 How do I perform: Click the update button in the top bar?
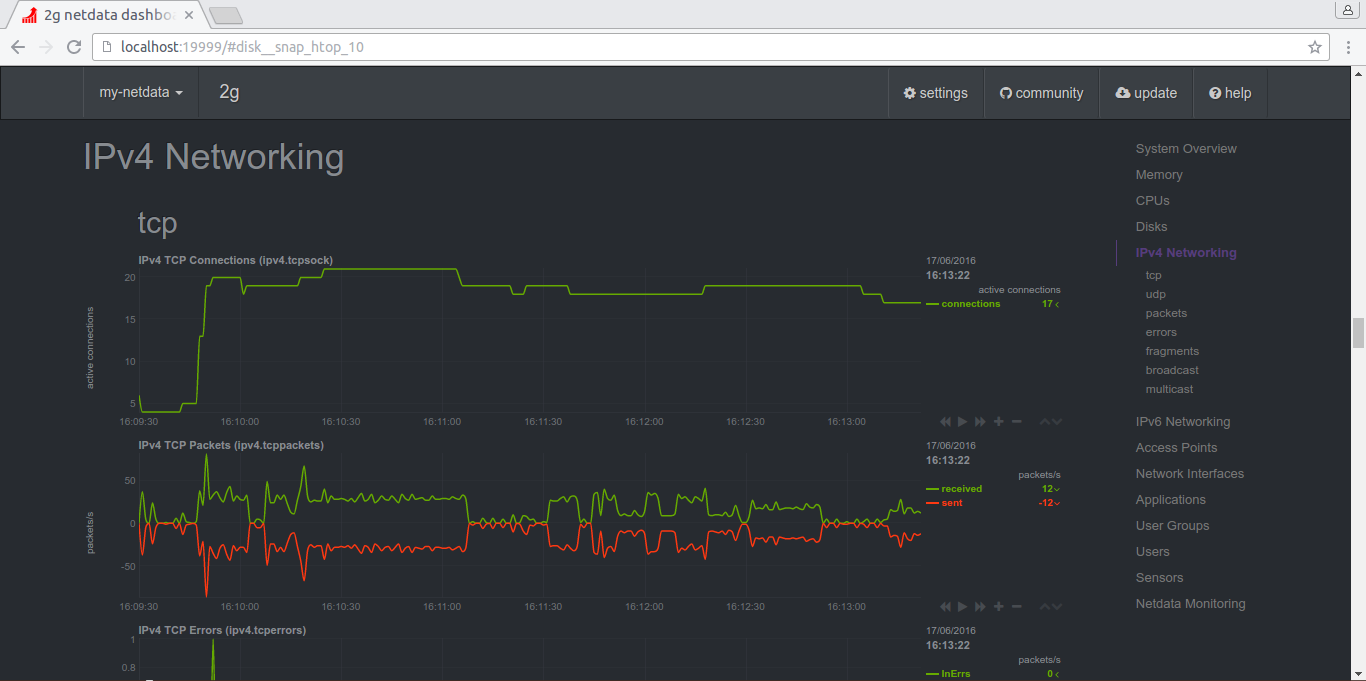point(1146,93)
